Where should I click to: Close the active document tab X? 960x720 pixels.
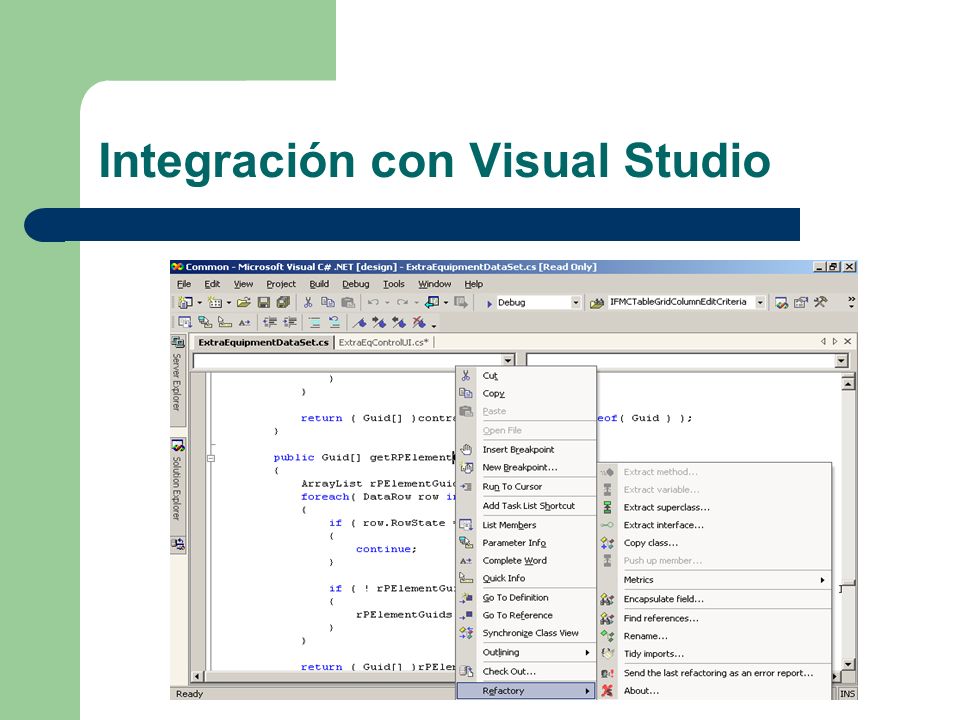point(848,342)
